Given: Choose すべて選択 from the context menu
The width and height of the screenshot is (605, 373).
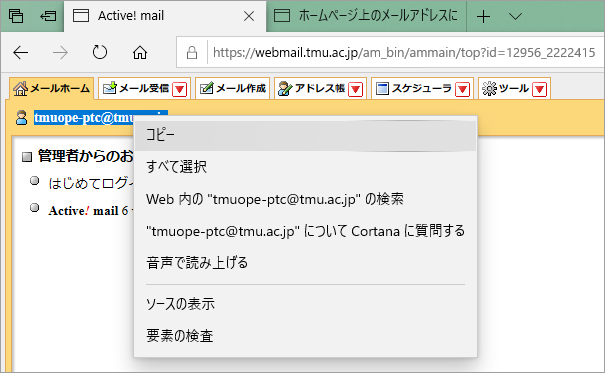Looking at the screenshot, I should tap(306, 167).
